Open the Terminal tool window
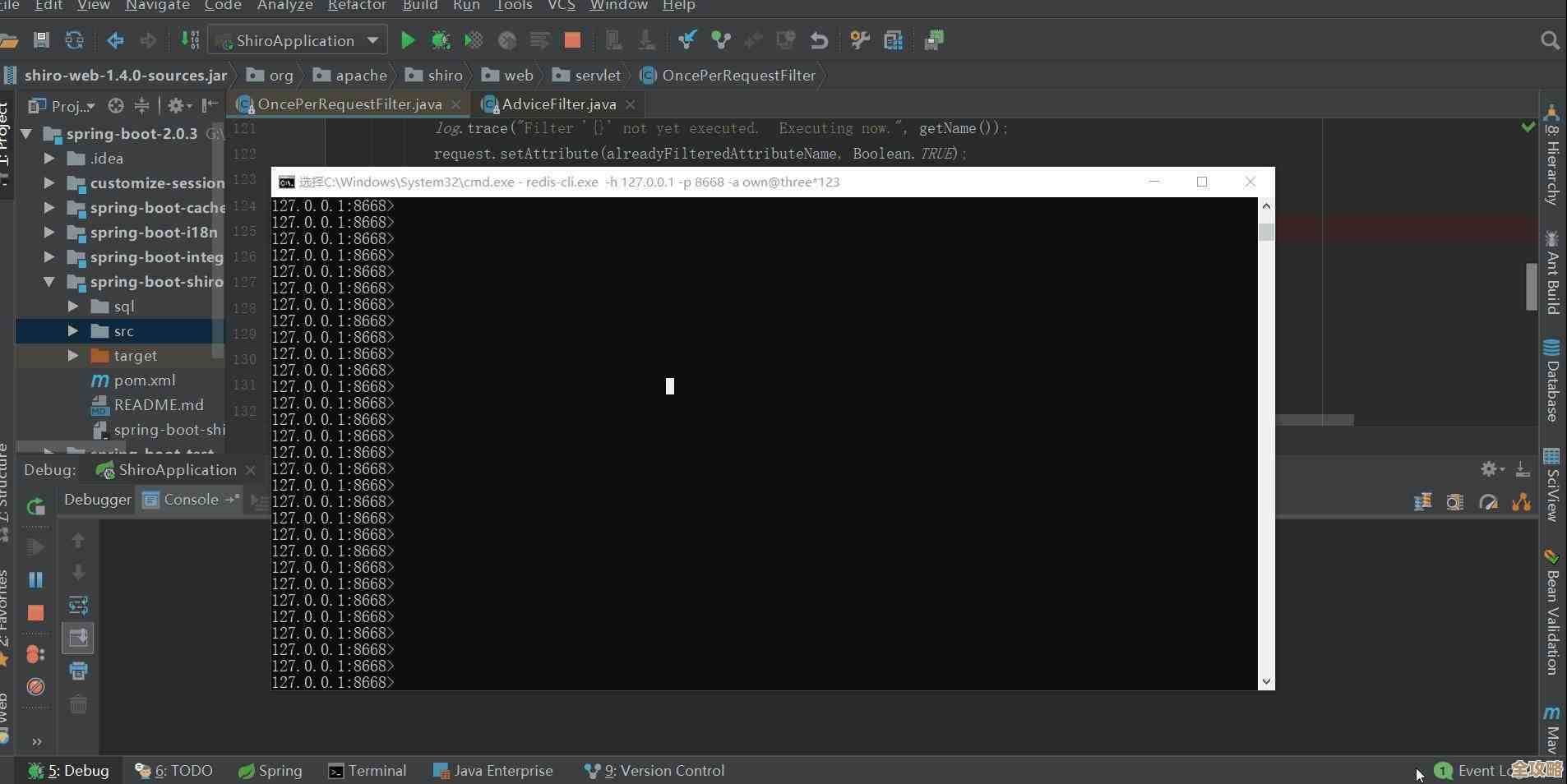The width and height of the screenshot is (1567, 784). [x=367, y=771]
